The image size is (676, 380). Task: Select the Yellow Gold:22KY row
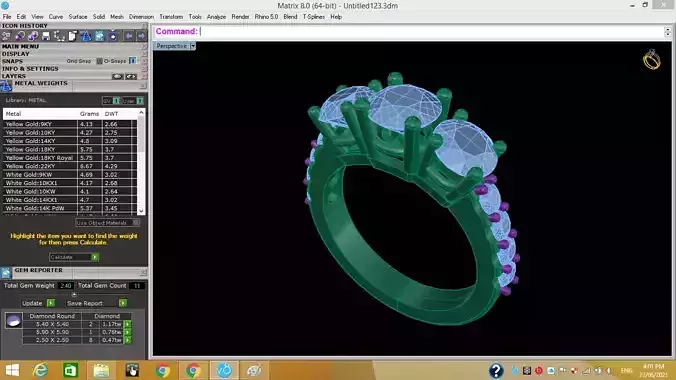coord(70,166)
